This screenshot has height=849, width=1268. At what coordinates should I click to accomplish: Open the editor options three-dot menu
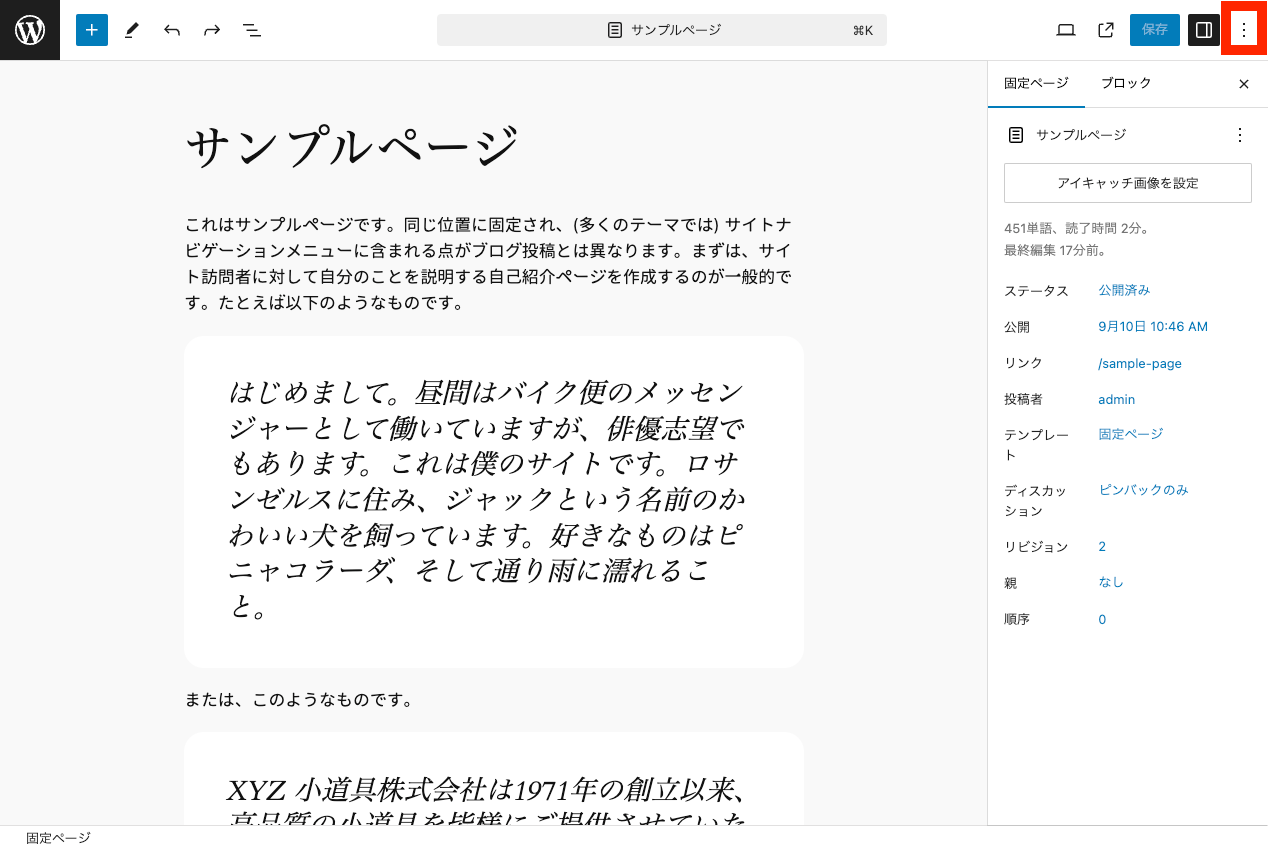pos(1244,30)
